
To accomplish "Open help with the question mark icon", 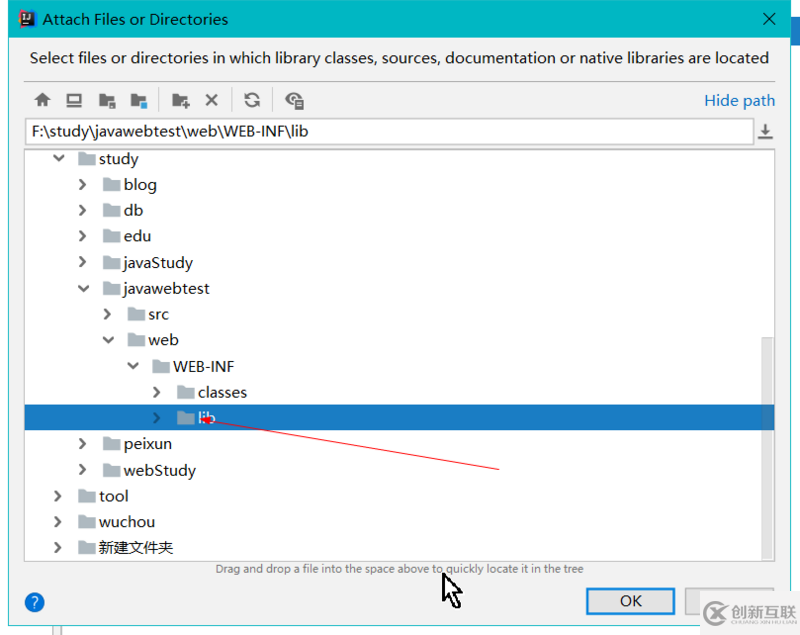I will tap(35, 602).
